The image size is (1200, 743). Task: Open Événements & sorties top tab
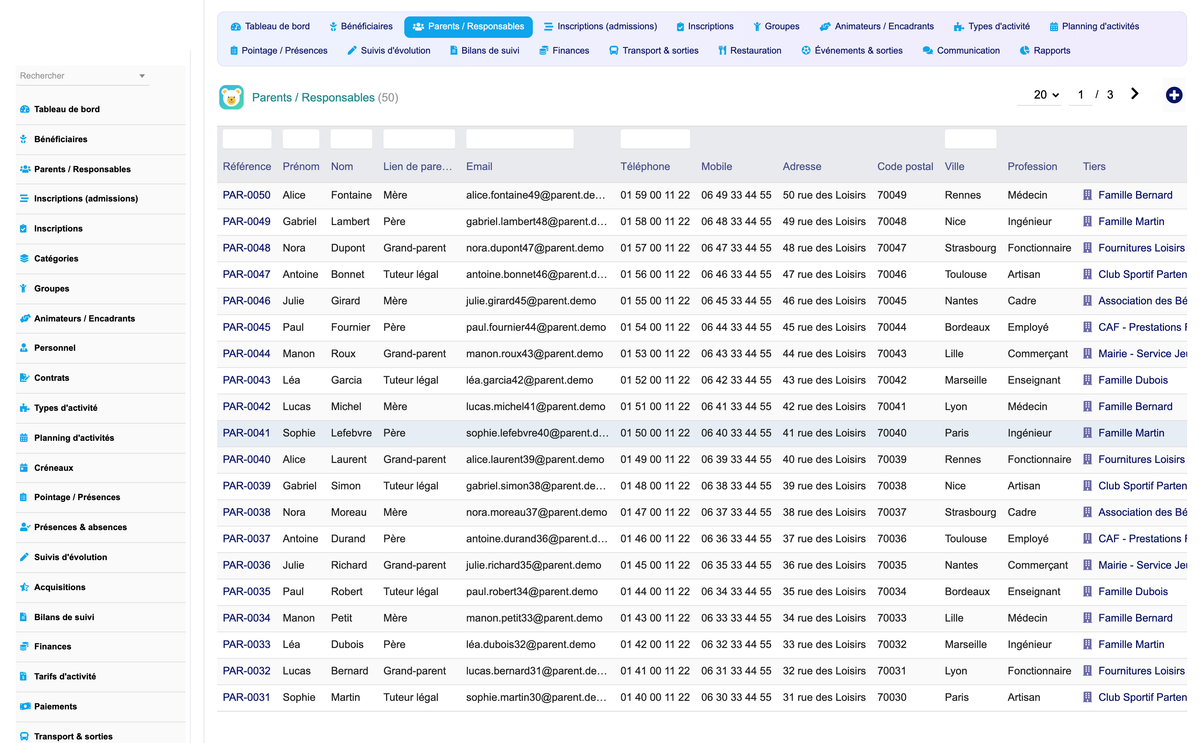pyautogui.click(x=852, y=50)
